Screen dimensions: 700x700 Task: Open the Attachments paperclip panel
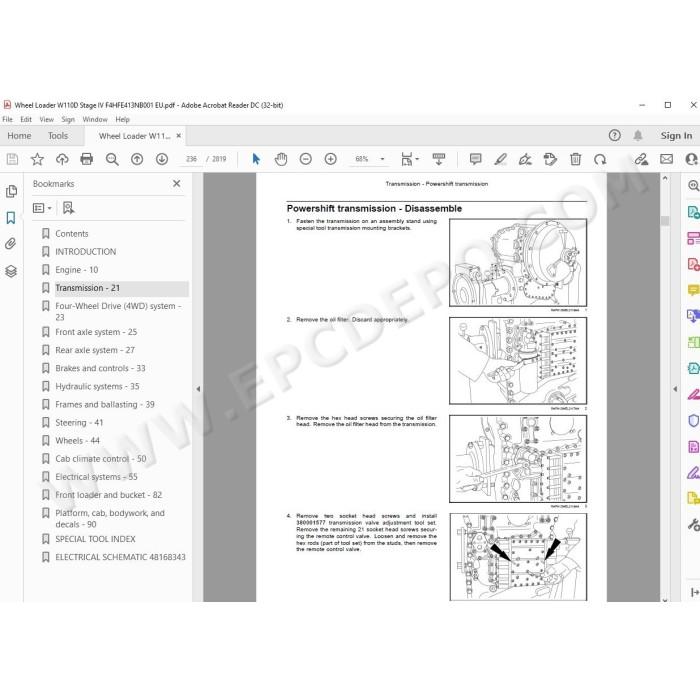[x=11, y=244]
